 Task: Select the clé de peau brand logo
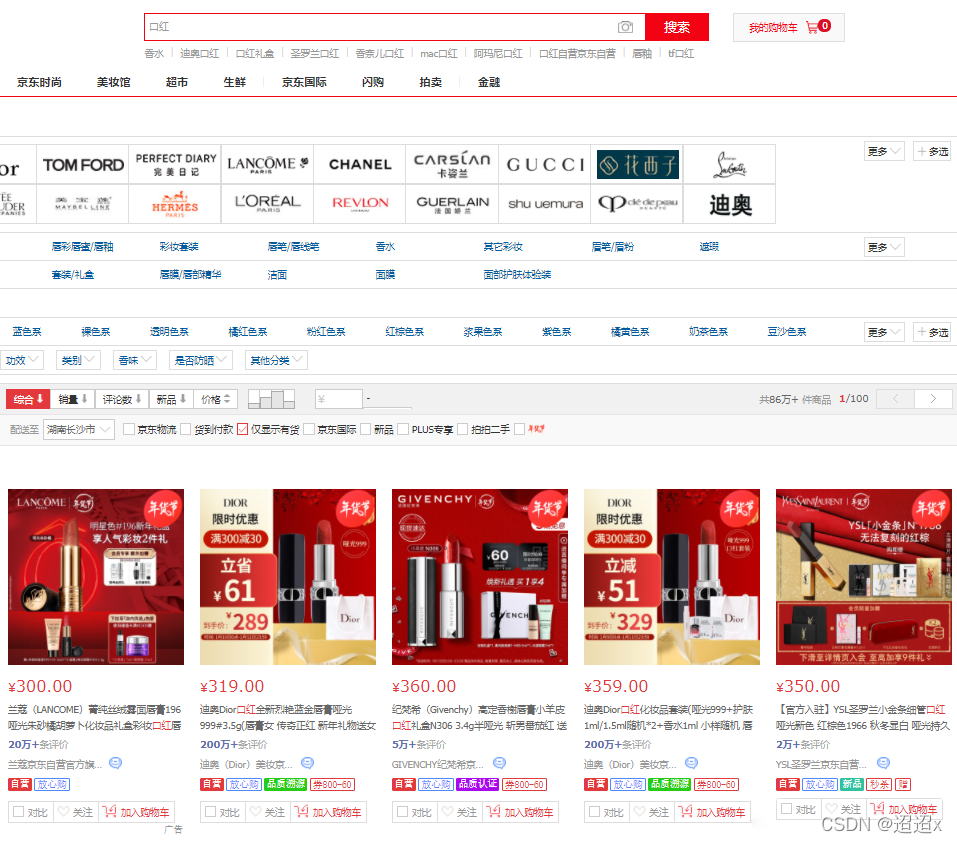637,204
